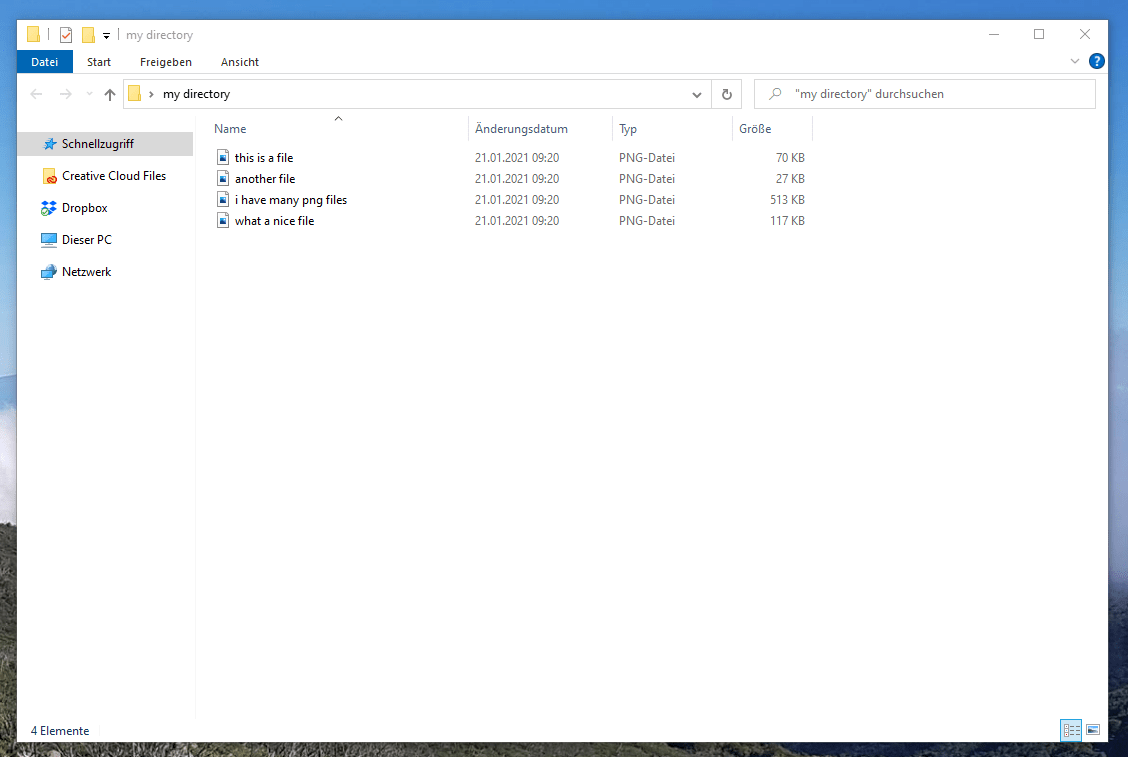This screenshot has width=1128, height=757.
Task: Click the folder icon in address bar
Action: pos(135,94)
